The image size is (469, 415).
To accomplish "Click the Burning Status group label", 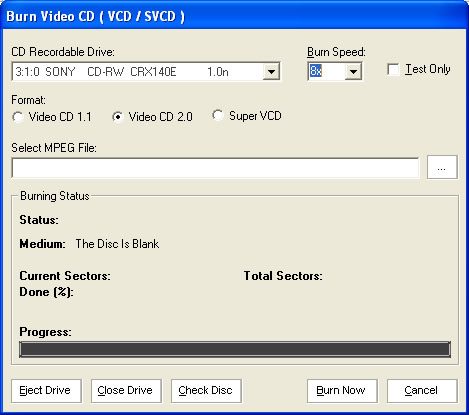I will 55,196.
